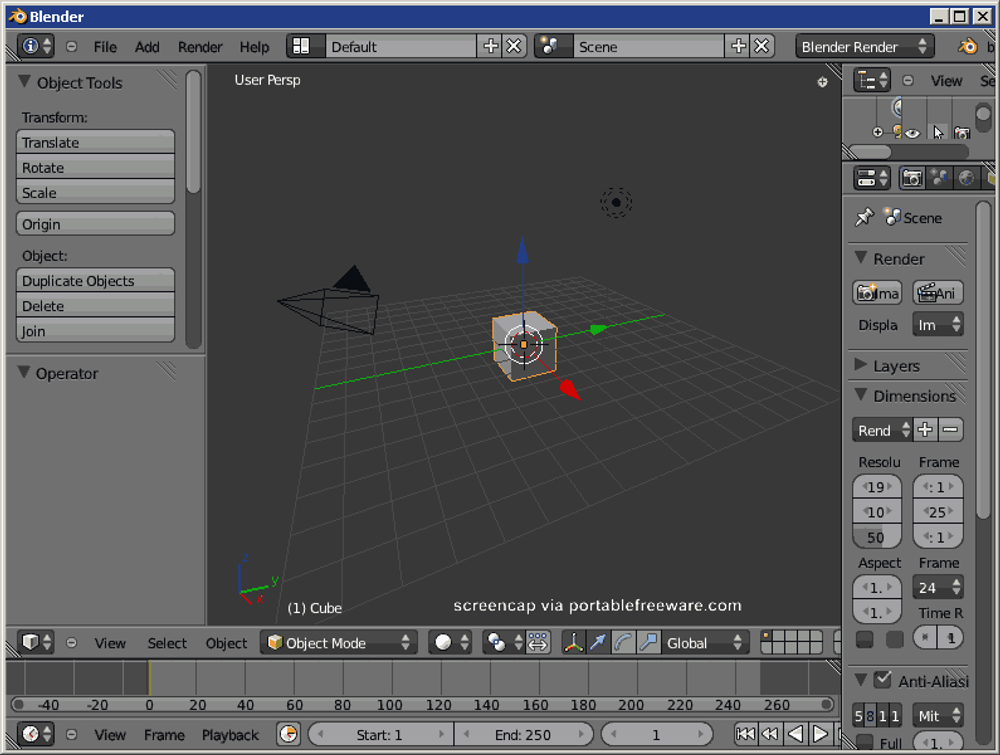Expand the tree node in the outliner
1000x755 pixels.
coord(878,132)
